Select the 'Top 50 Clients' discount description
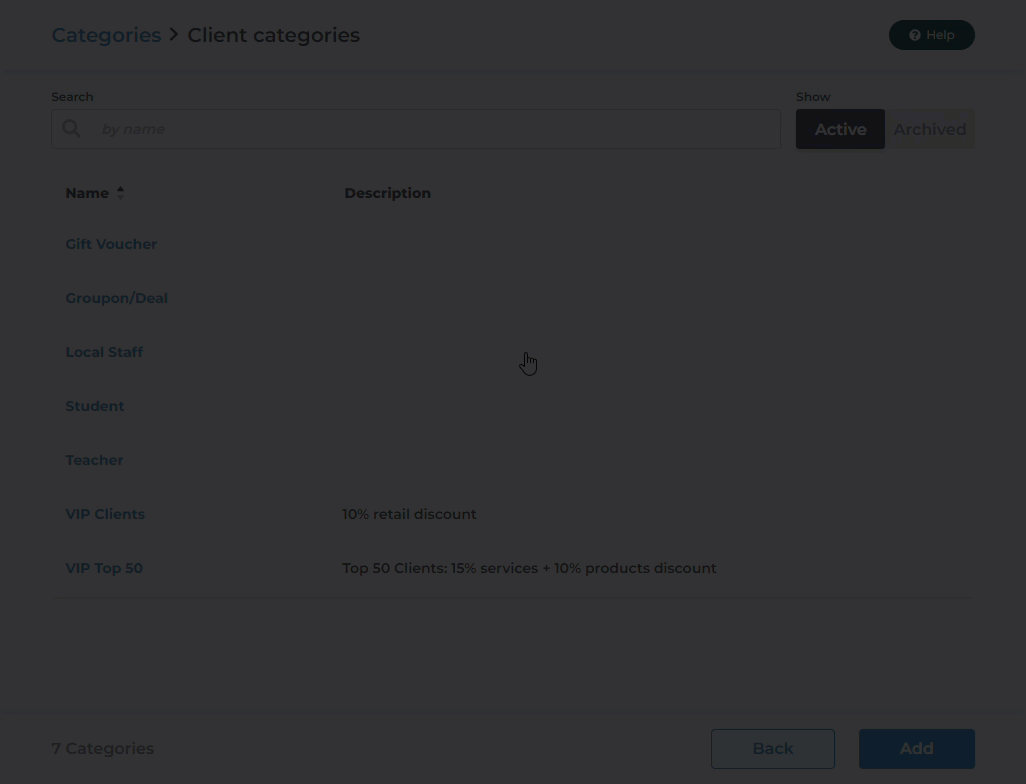Screen dimensions: 1026x784 (x=529, y=568)
